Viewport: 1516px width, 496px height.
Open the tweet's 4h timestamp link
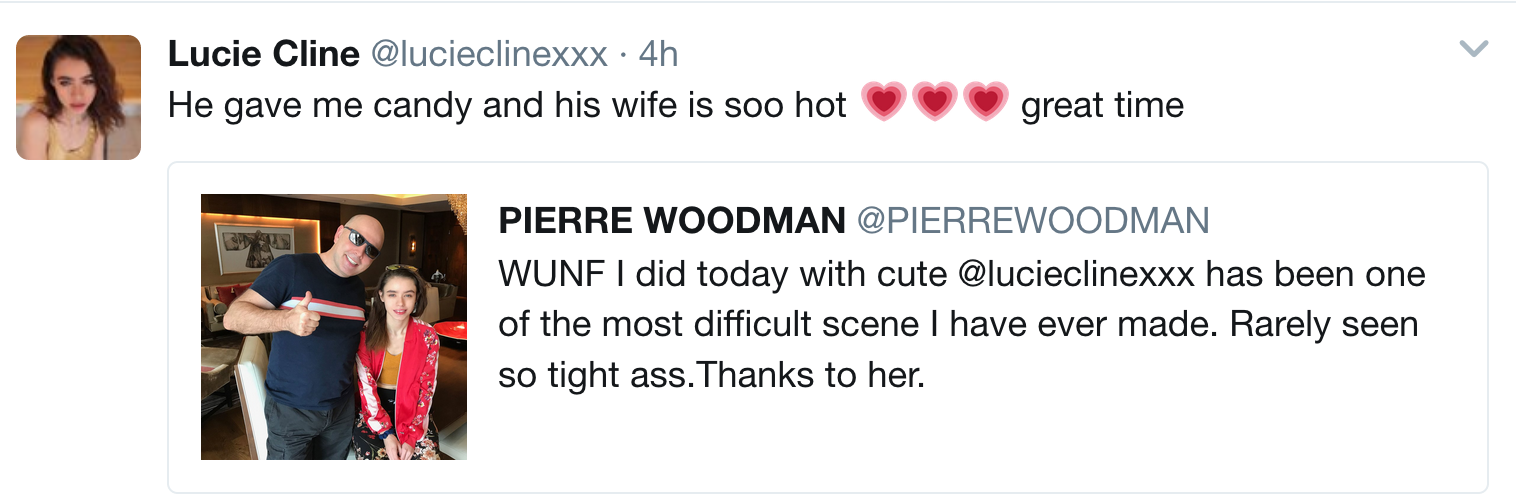pos(658,54)
